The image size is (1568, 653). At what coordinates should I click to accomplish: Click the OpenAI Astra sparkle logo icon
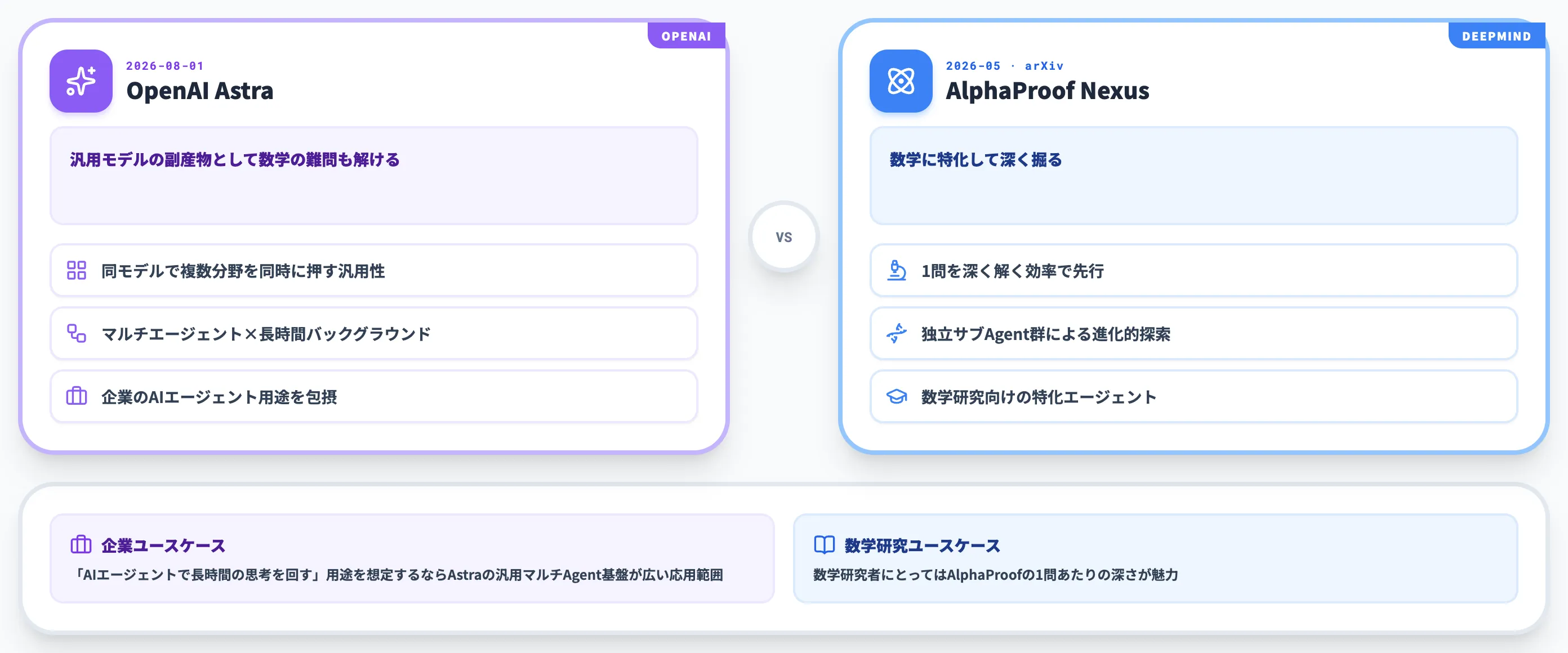[x=81, y=81]
